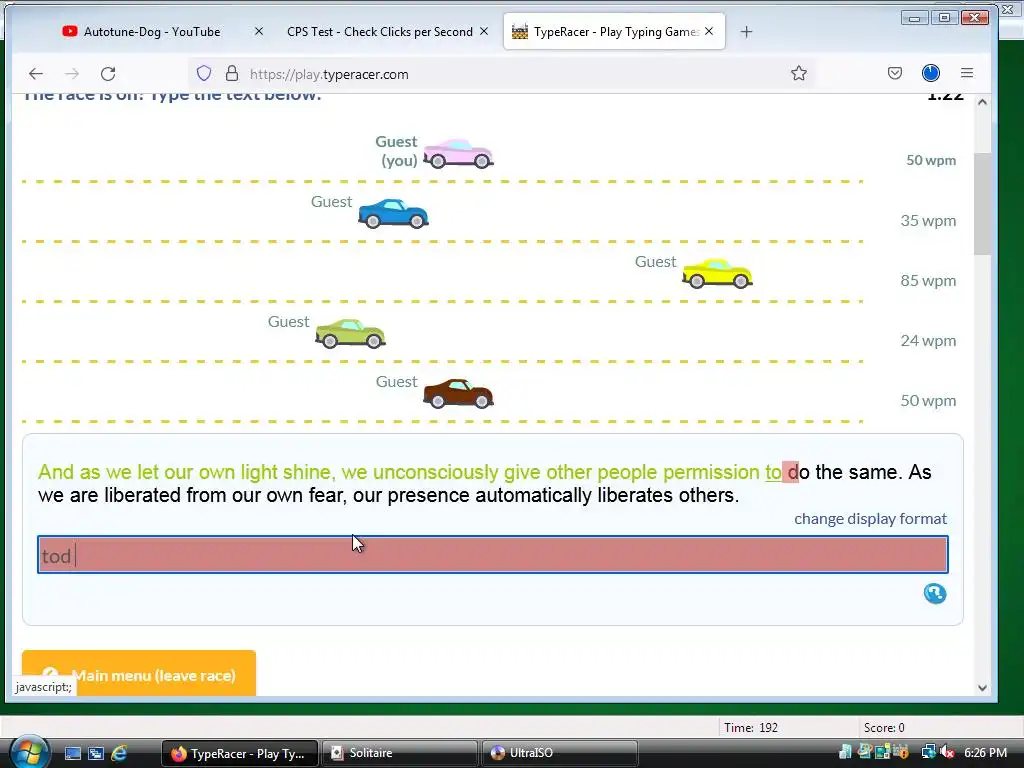
Task: Click the yellow Guest car
Action: point(717,274)
